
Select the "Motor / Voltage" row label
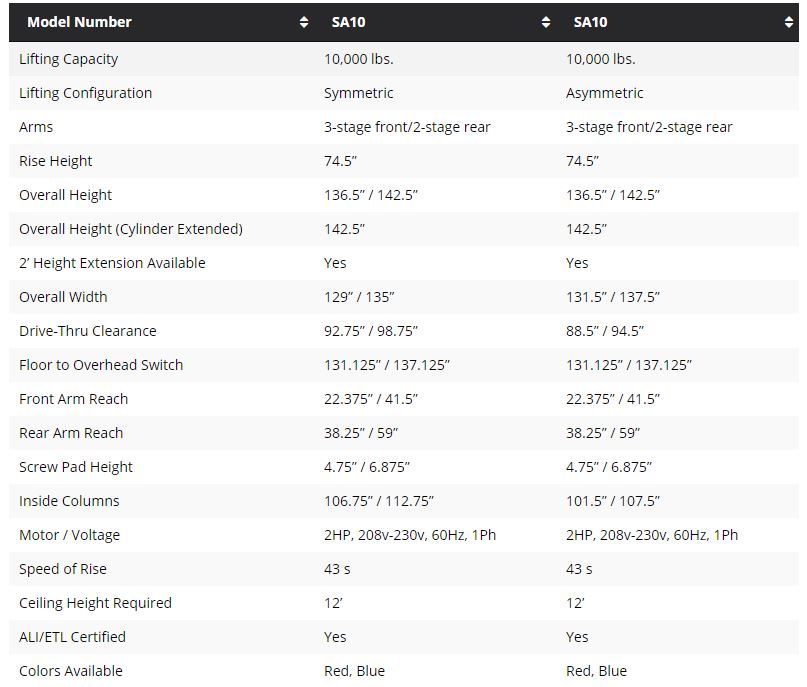pos(69,535)
